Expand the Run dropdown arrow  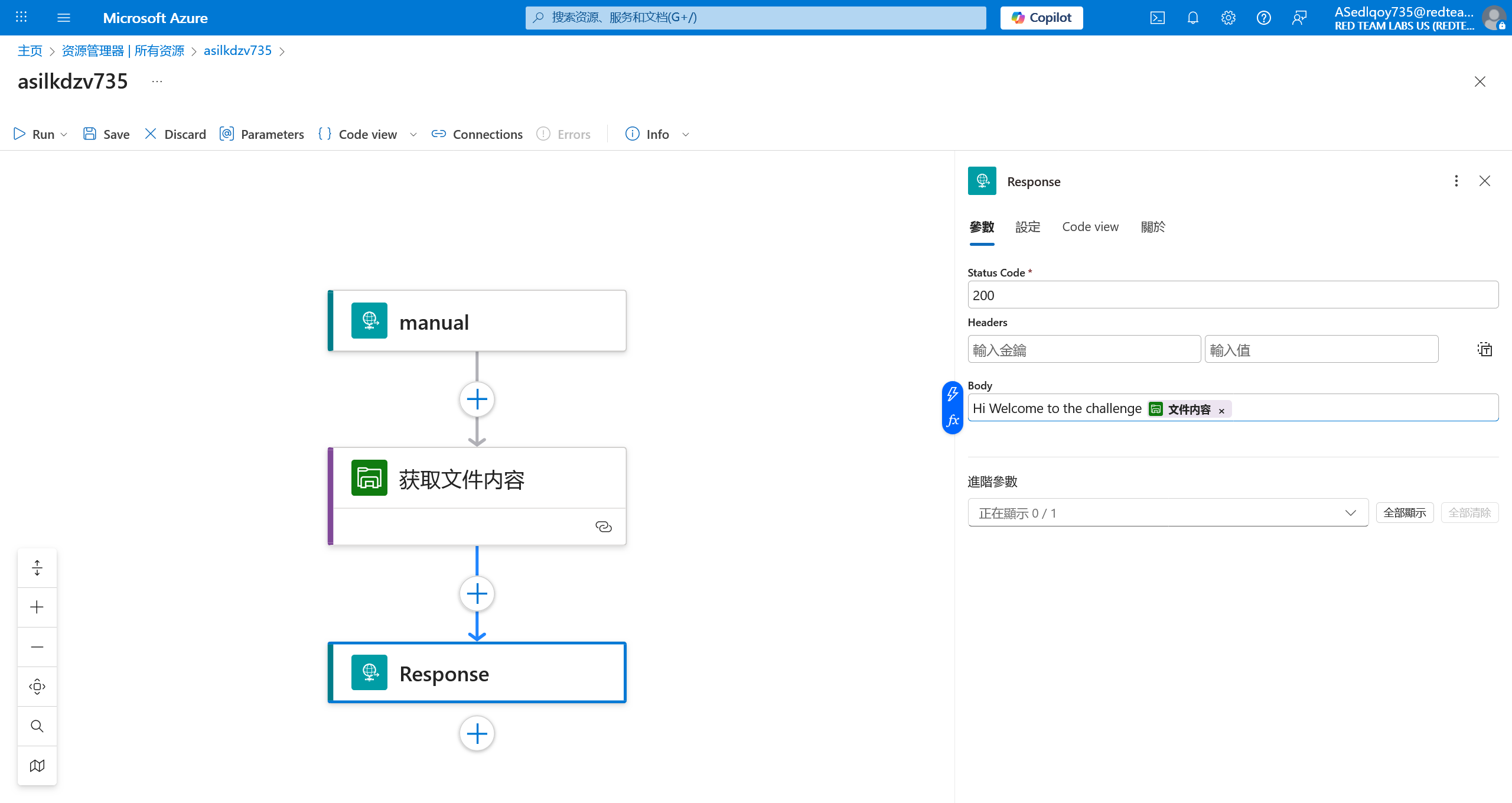[64, 135]
